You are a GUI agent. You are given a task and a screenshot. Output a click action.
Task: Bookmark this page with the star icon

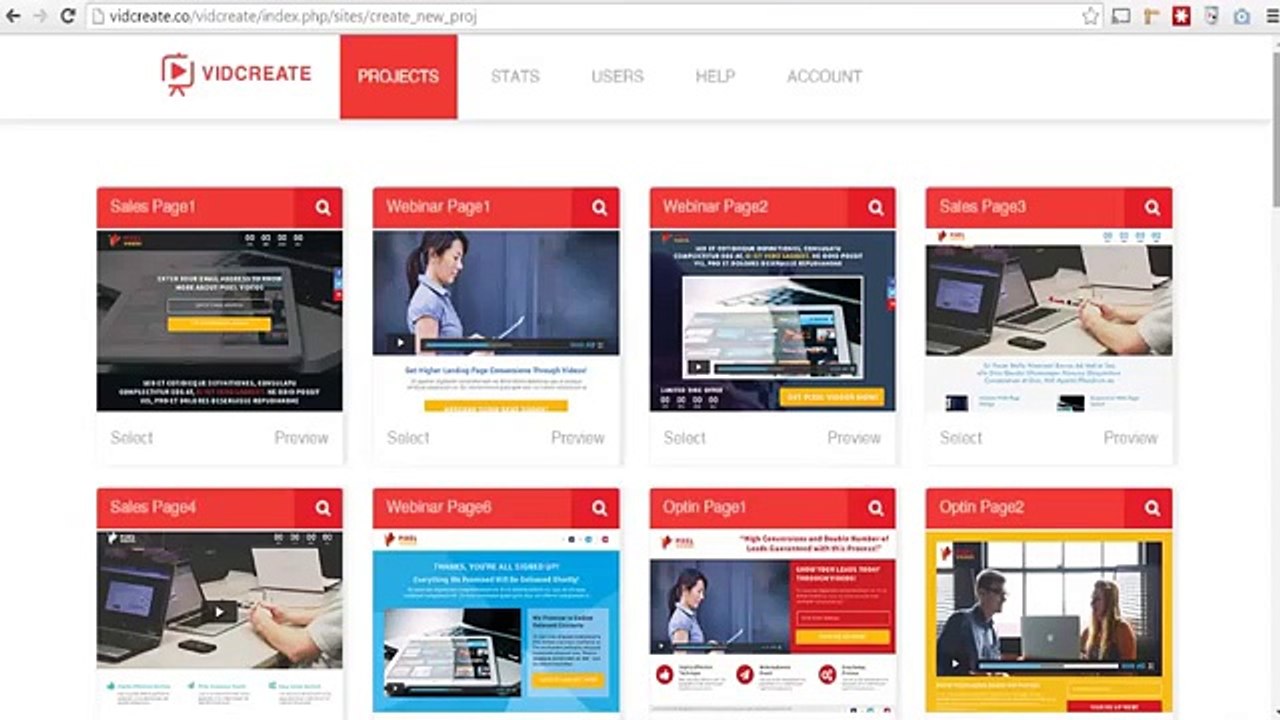click(1090, 16)
